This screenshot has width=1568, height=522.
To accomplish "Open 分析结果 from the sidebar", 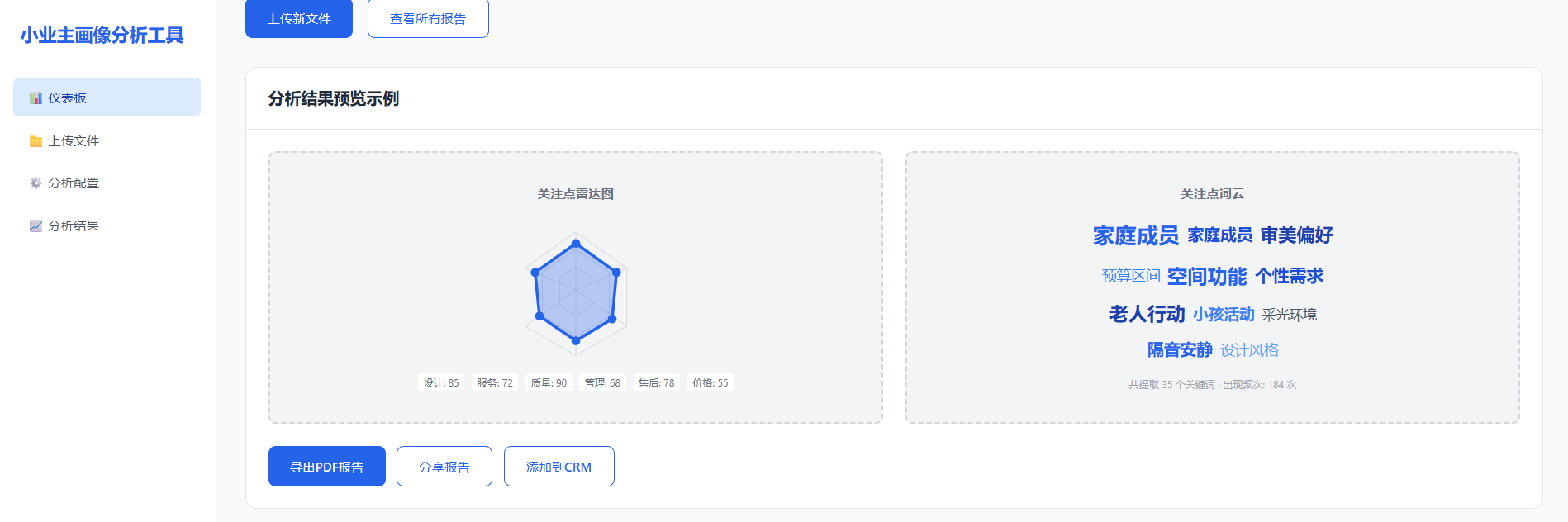I will click(x=107, y=225).
